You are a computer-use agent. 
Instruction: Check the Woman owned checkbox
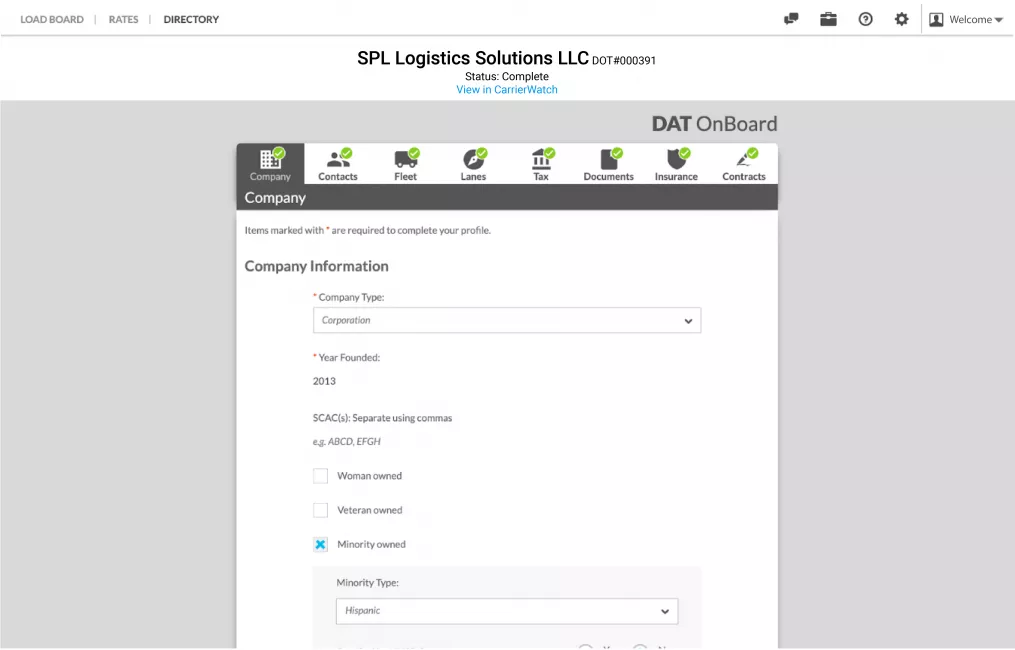(x=320, y=476)
